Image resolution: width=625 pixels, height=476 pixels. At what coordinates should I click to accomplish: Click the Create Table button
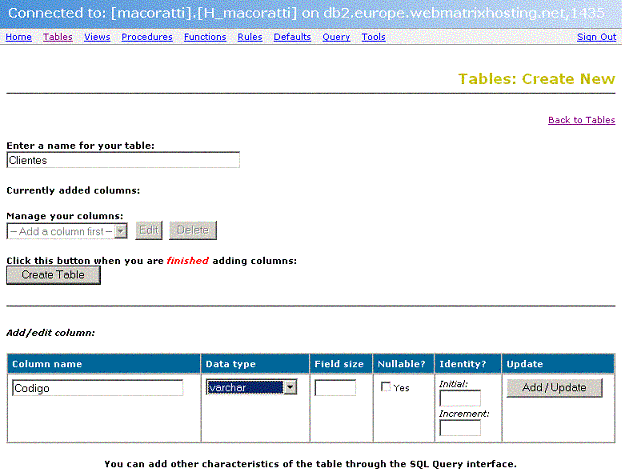(x=53, y=275)
